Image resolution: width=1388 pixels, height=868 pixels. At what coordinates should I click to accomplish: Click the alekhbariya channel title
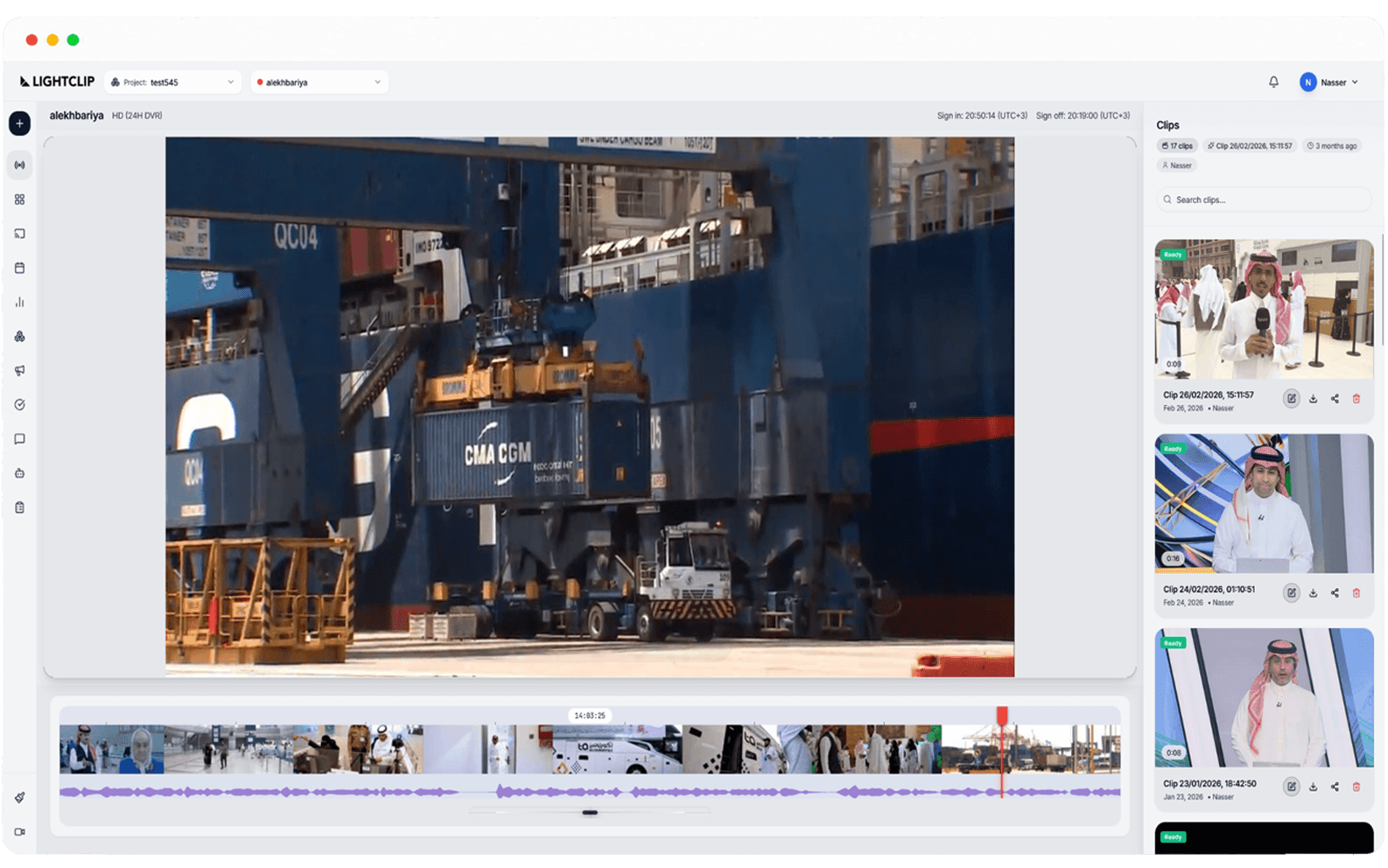[x=76, y=115]
